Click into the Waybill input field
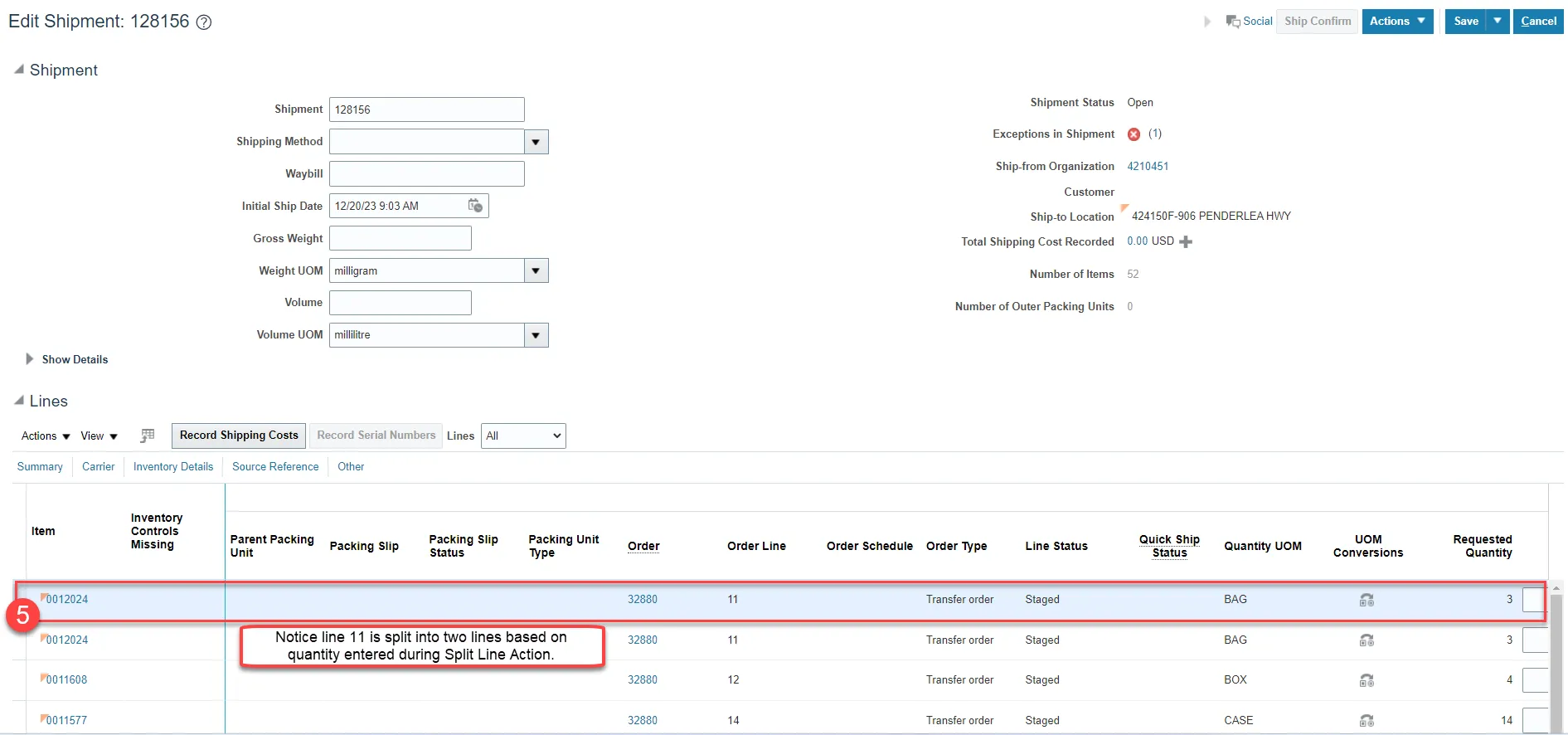The width and height of the screenshot is (1568, 735). point(426,174)
